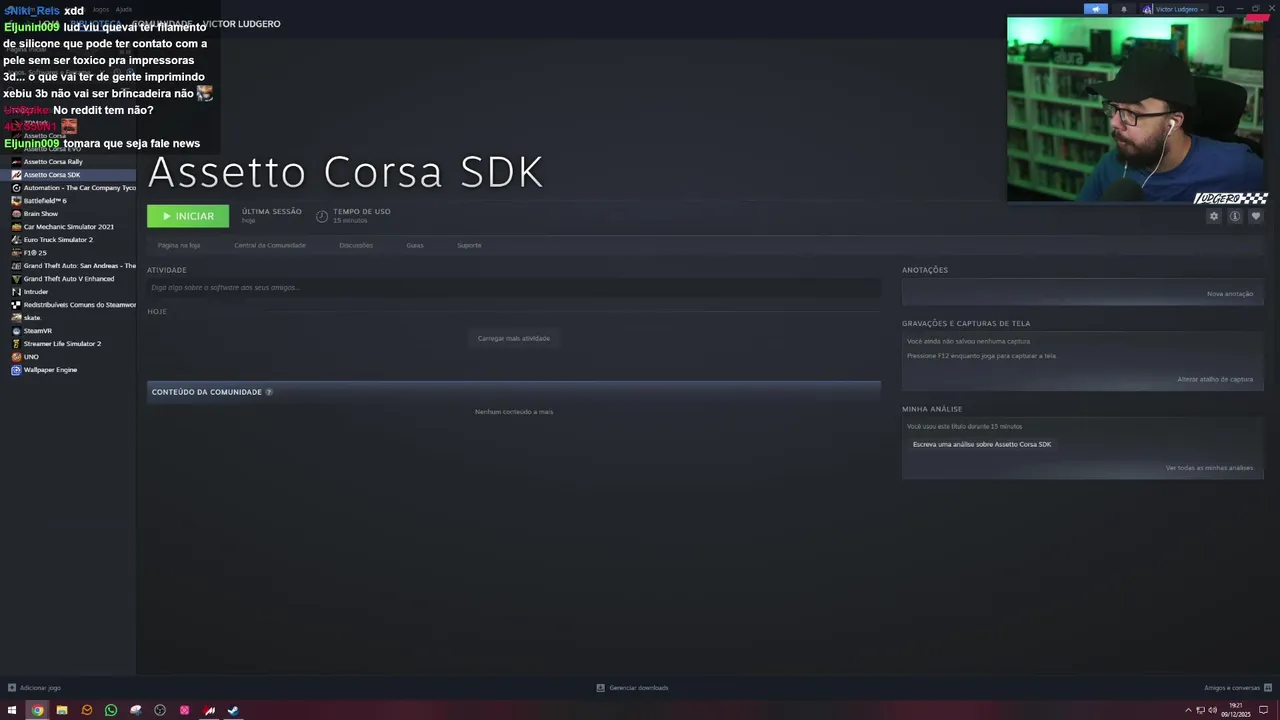Open OBS Studio from taskbar
1280x720 pixels.
160,711
